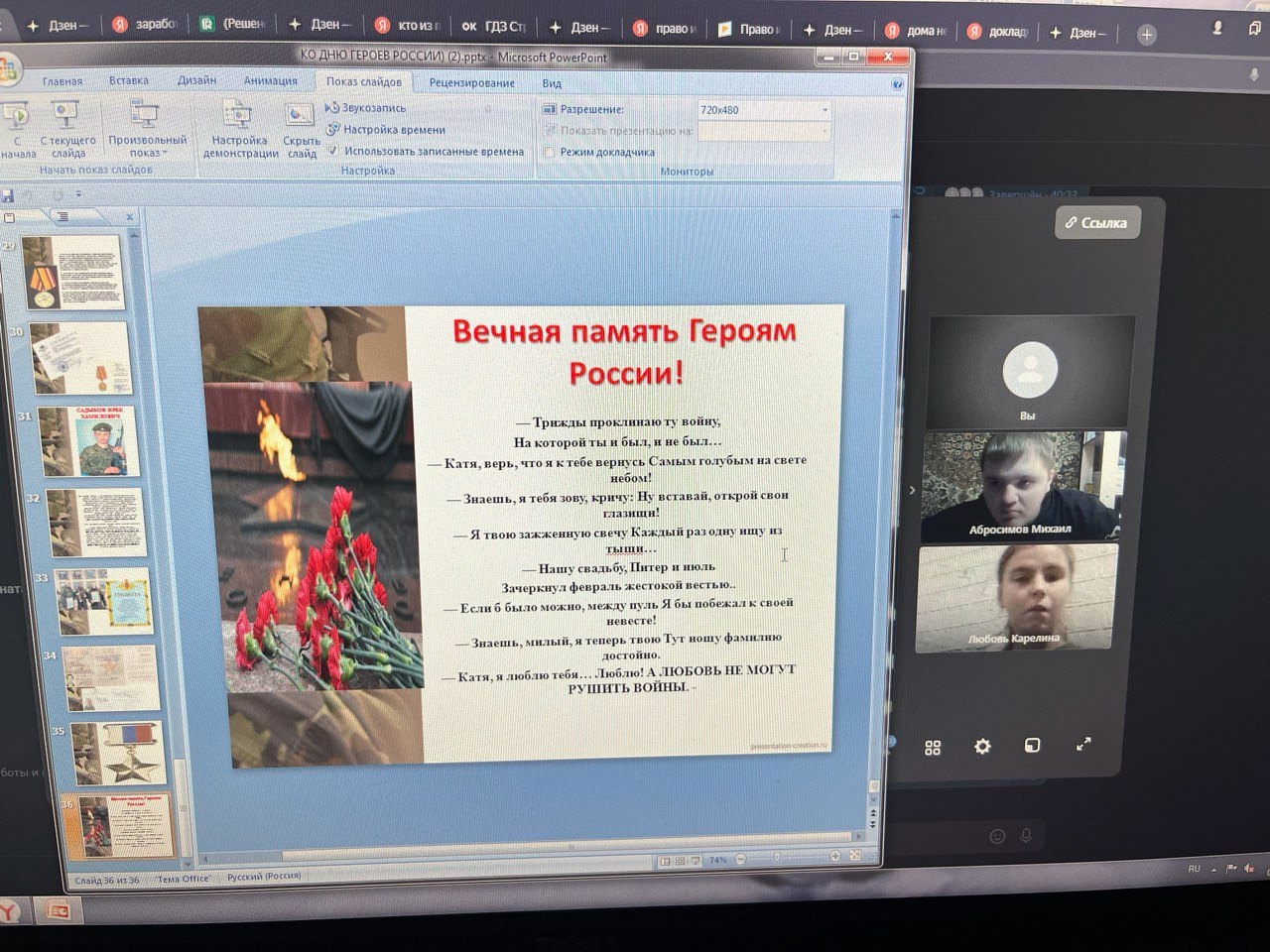The width and height of the screenshot is (1270, 952).
Task: Click microphone icon in chat input
Action: tap(1026, 835)
